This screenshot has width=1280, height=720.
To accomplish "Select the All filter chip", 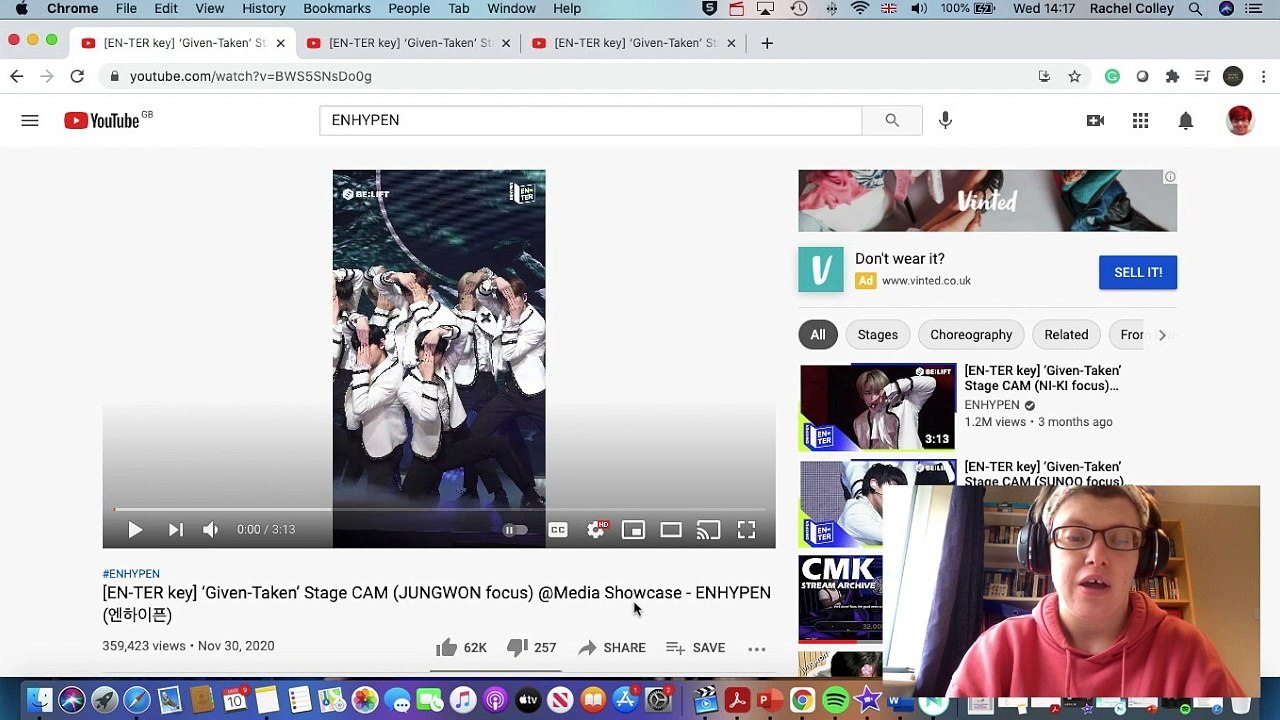I will point(818,335).
